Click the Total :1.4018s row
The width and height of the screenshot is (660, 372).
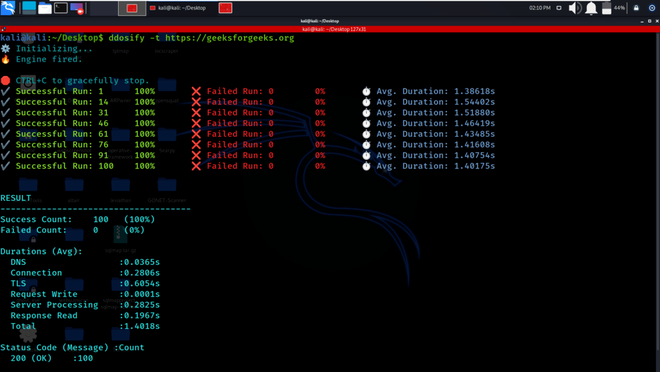(85, 326)
